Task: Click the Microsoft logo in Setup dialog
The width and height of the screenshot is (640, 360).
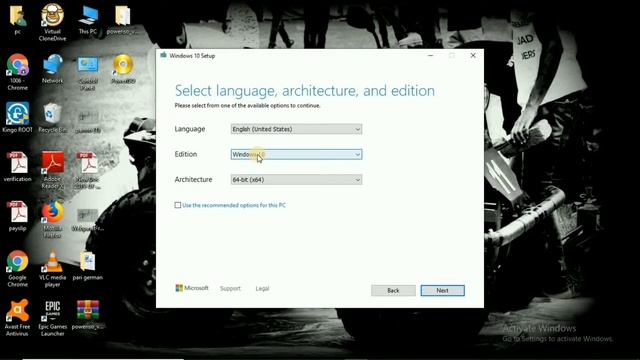Action: 192,288
